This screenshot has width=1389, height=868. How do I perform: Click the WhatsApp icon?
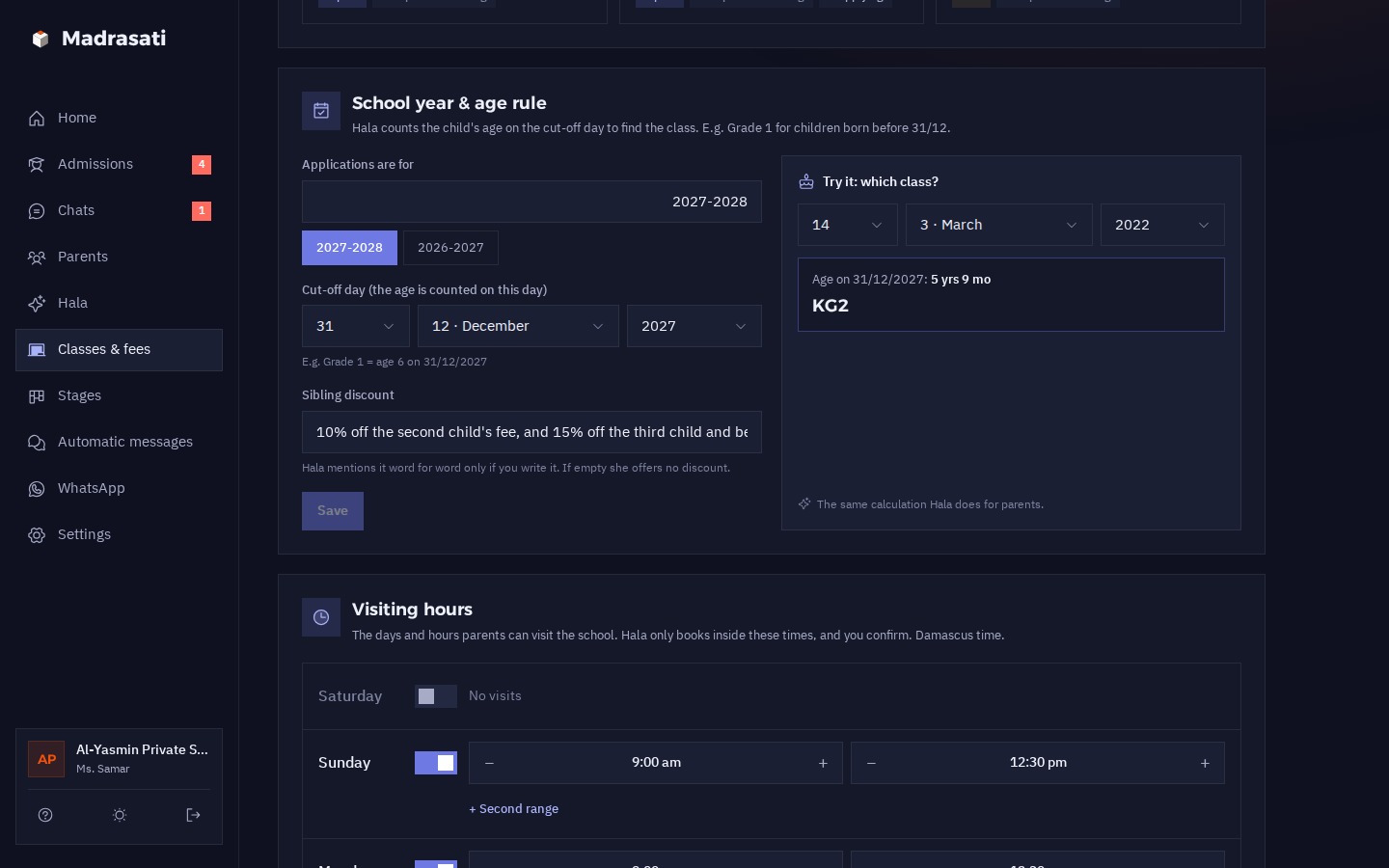(x=37, y=489)
